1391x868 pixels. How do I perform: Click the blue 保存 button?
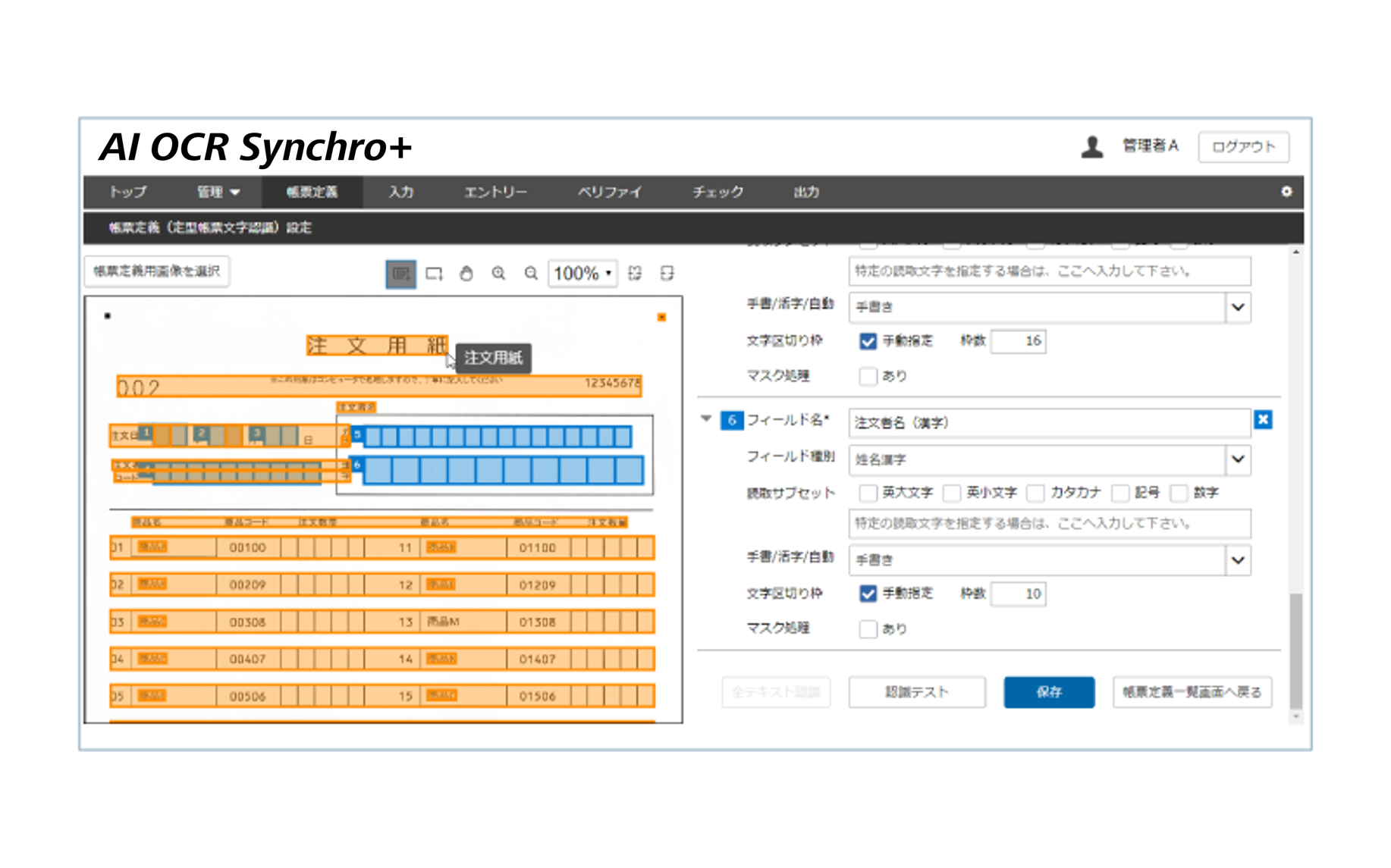click(x=1049, y=692)
